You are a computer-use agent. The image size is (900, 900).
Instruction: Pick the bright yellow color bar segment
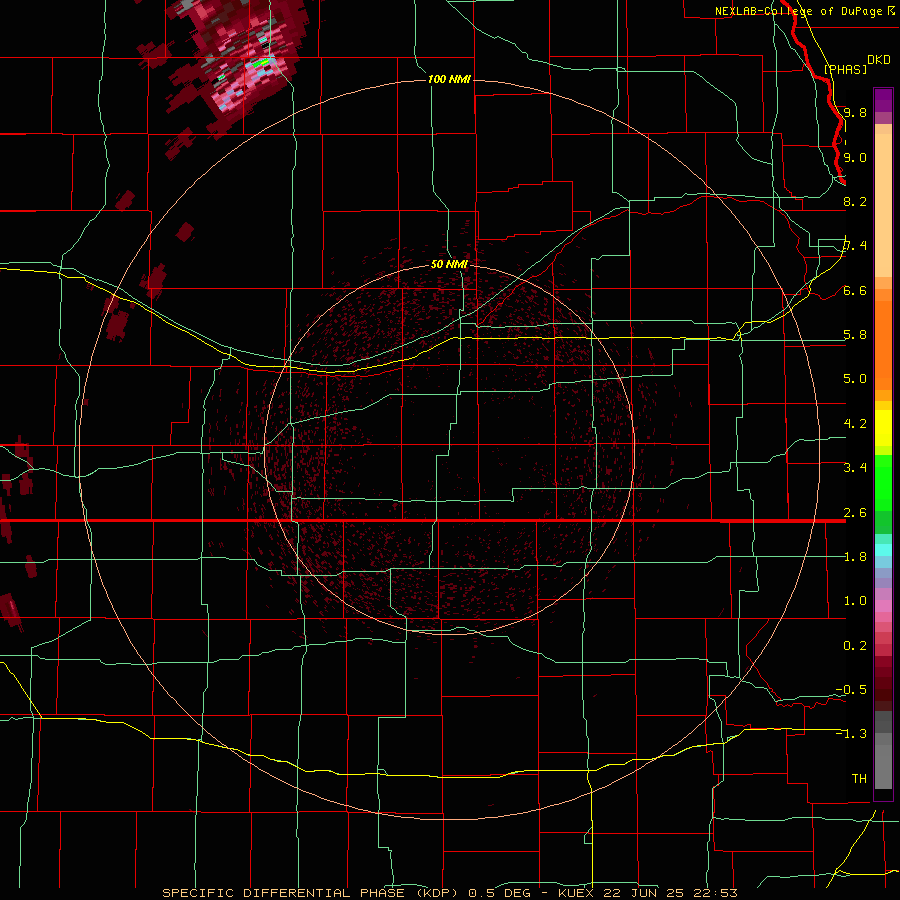[x=883, y=428]
